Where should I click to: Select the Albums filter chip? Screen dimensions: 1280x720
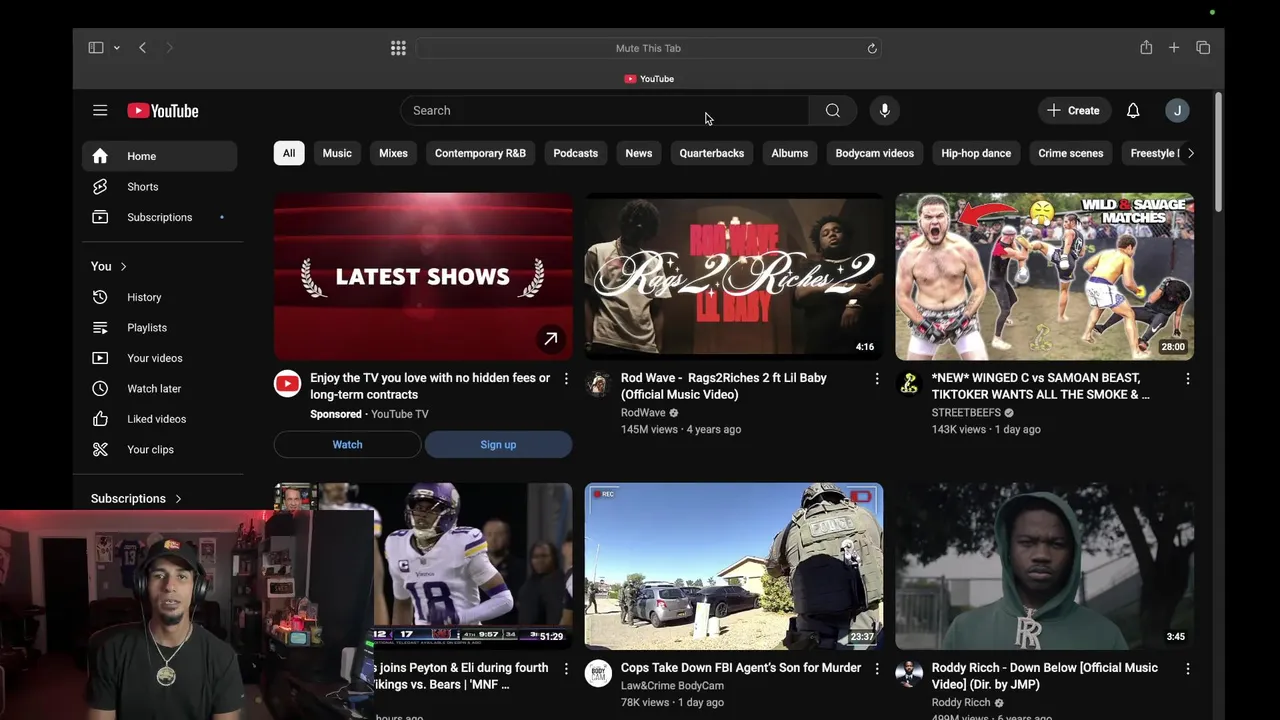[x=790, y=153]
